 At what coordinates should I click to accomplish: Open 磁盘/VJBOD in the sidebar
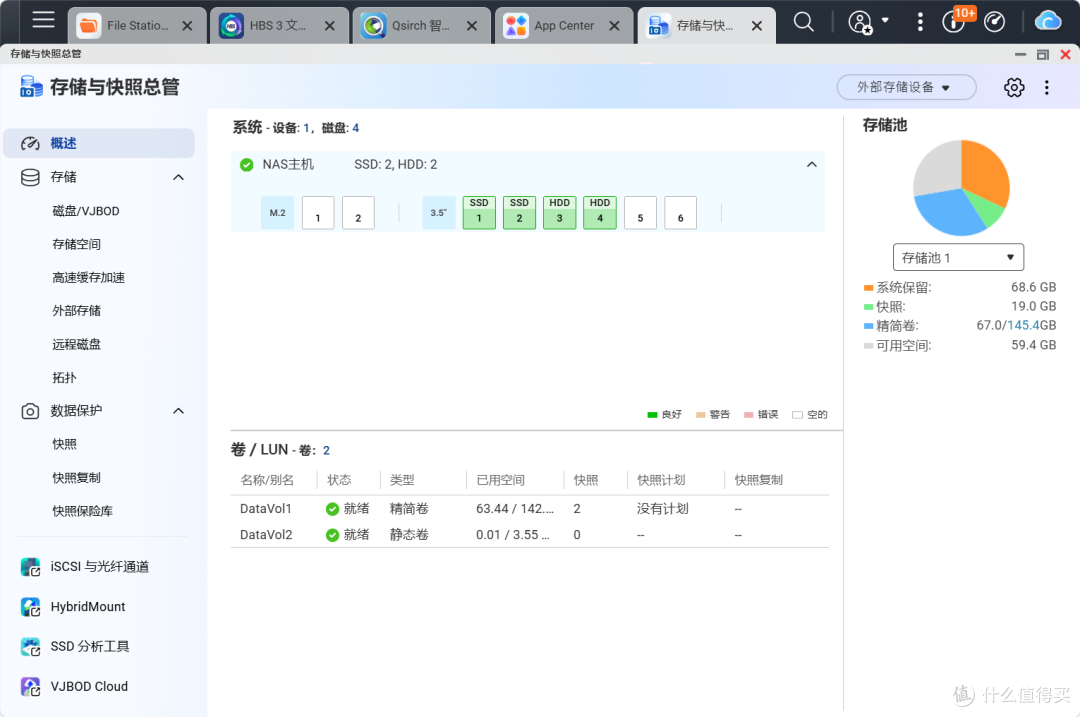tap(86, 211)
